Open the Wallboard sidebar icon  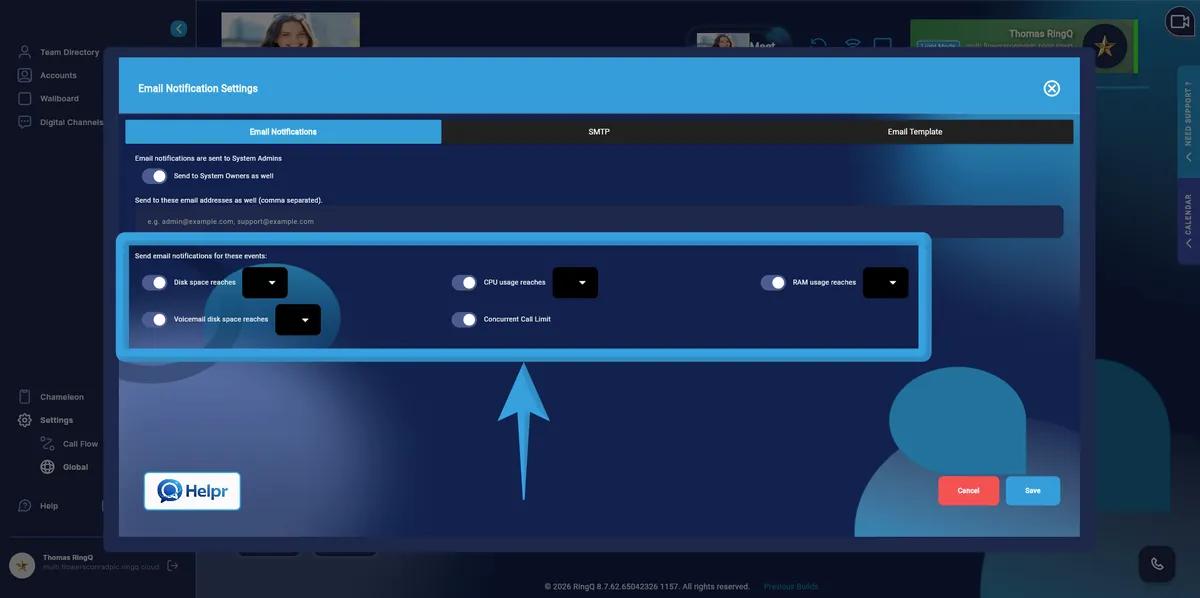25,98
